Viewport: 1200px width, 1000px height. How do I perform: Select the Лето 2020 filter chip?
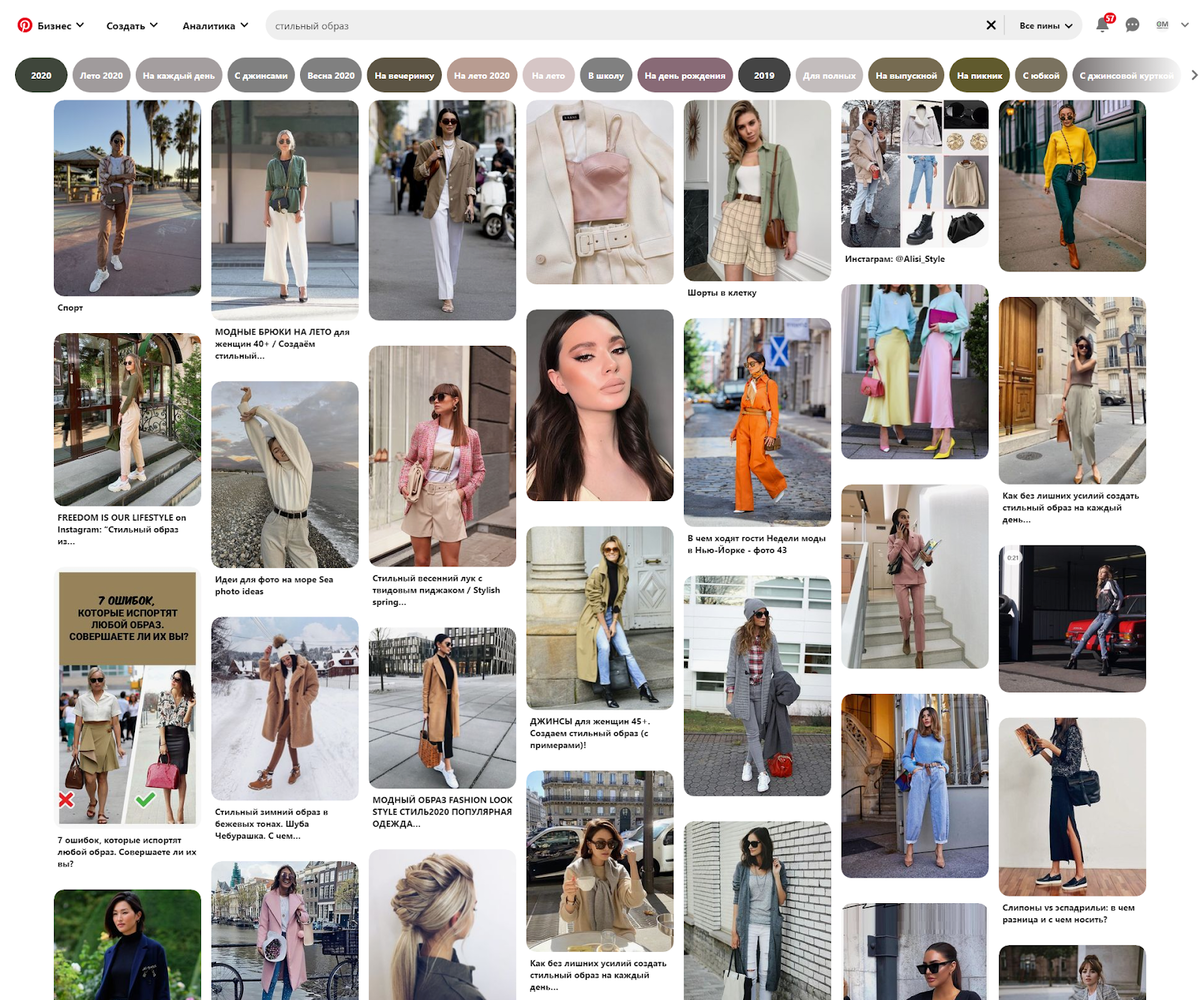click(x=101, y=75)
